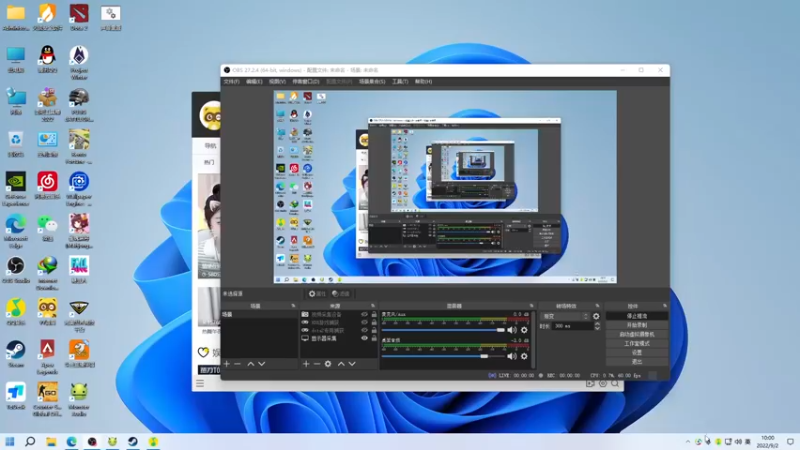Click the 300 ms transition duration field
Viewport: 800px width, 450px height.
point(573,326)
